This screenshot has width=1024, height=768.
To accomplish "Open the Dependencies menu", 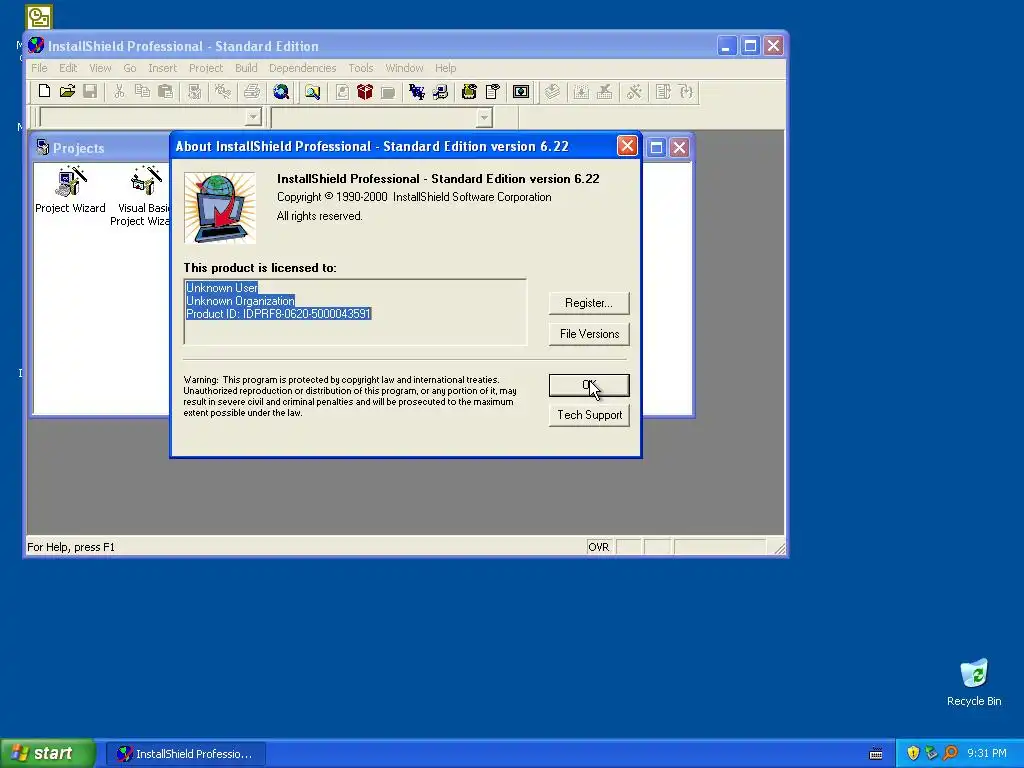I will point(302,68).
